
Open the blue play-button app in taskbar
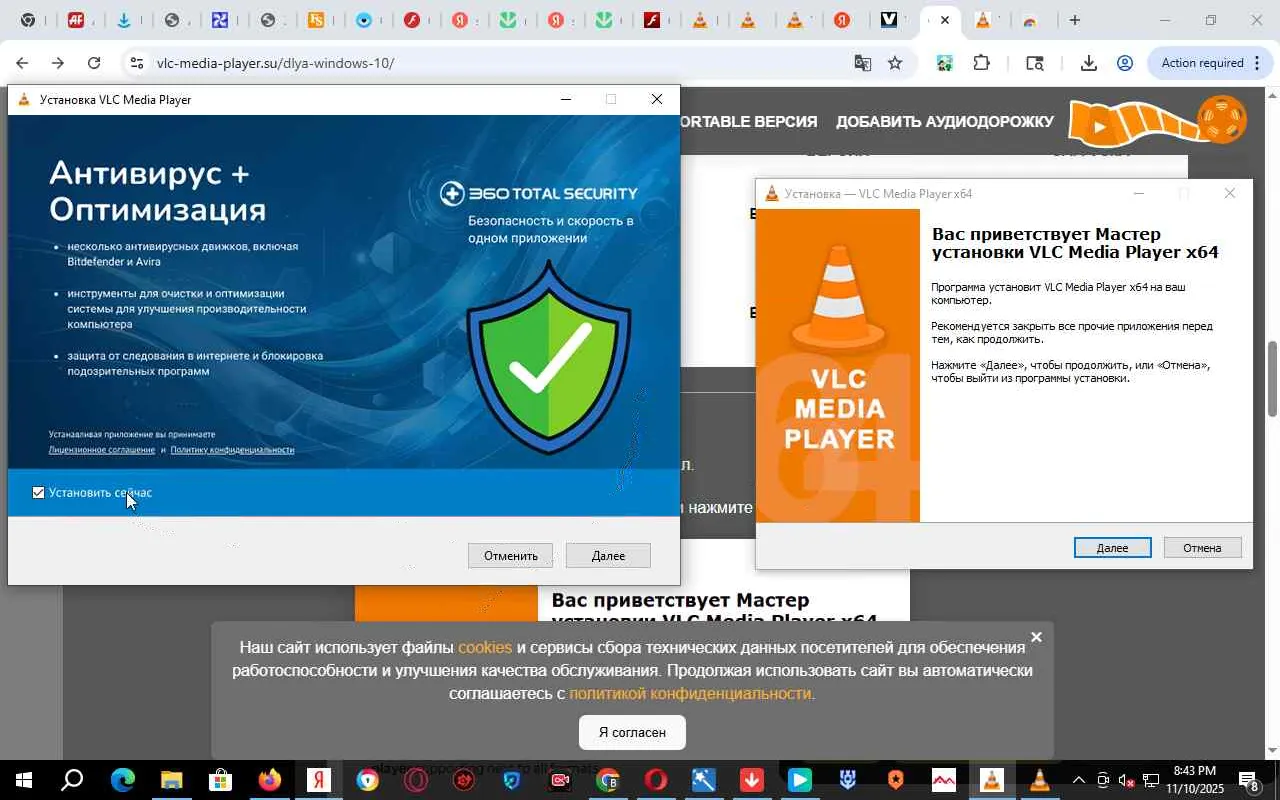[799, 780]
